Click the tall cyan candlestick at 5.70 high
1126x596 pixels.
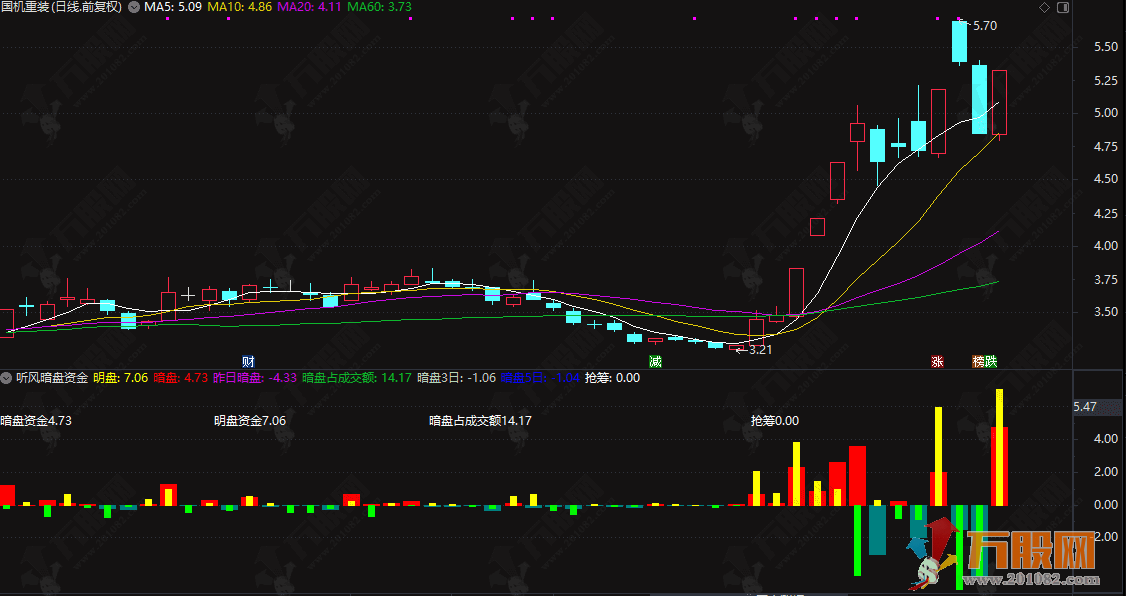959,42
